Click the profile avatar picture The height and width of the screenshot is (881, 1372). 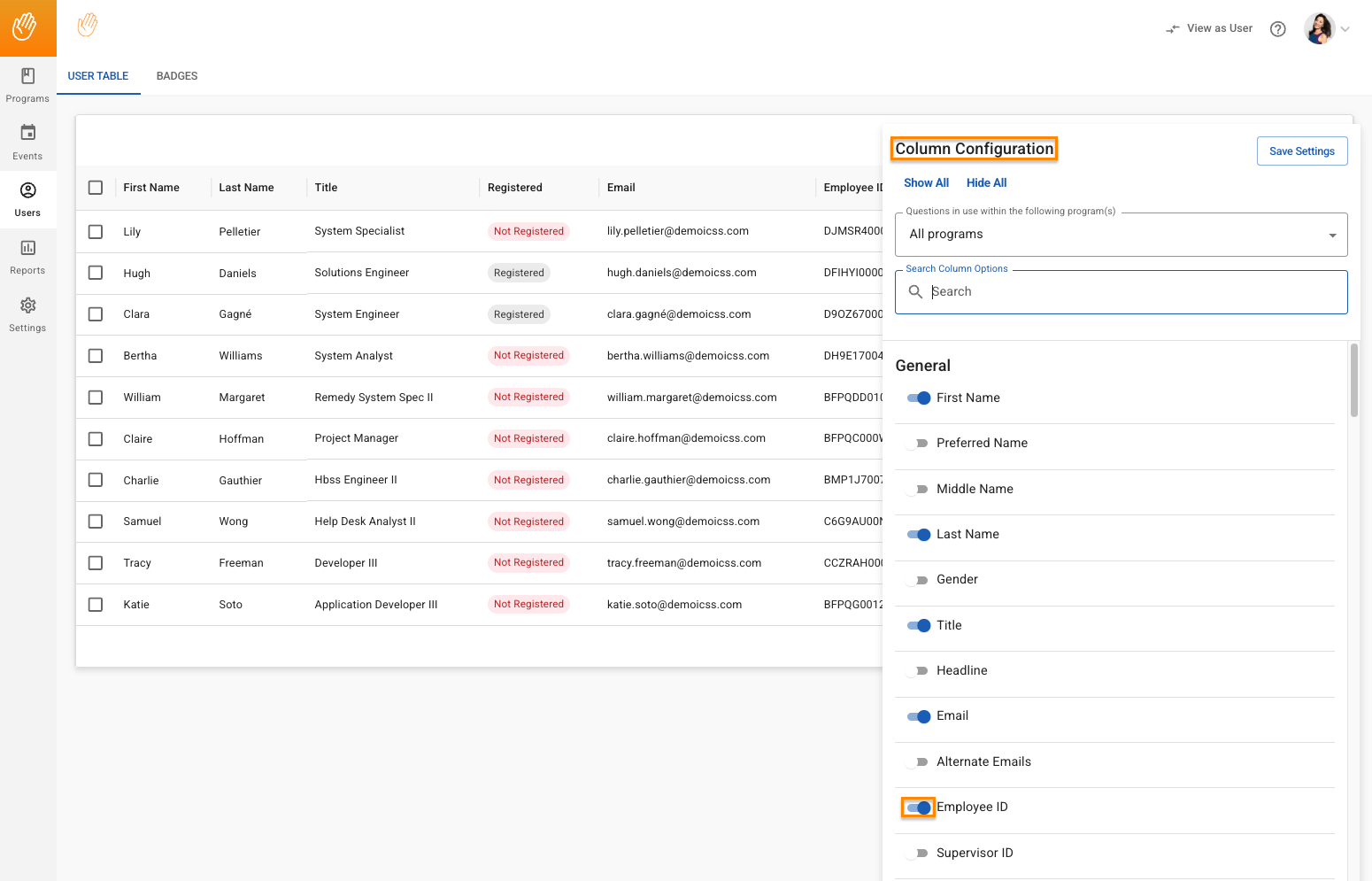[x=1318, y=29]
